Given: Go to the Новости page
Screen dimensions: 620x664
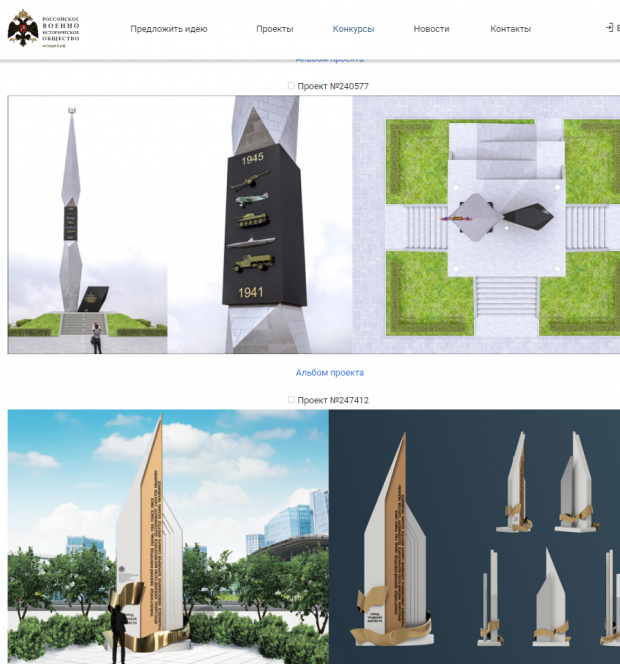Looking at the screenshot, I should (x=431, y=29).
